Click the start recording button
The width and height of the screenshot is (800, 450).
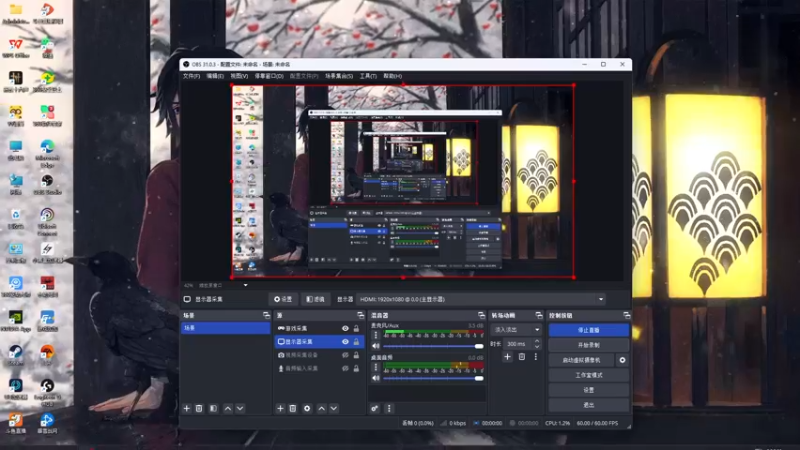click(x=589, y=345)
